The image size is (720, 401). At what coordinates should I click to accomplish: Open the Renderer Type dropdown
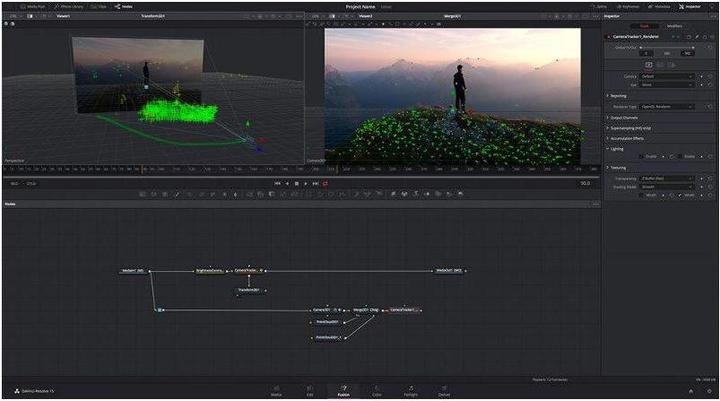click(x=667, y=107)
